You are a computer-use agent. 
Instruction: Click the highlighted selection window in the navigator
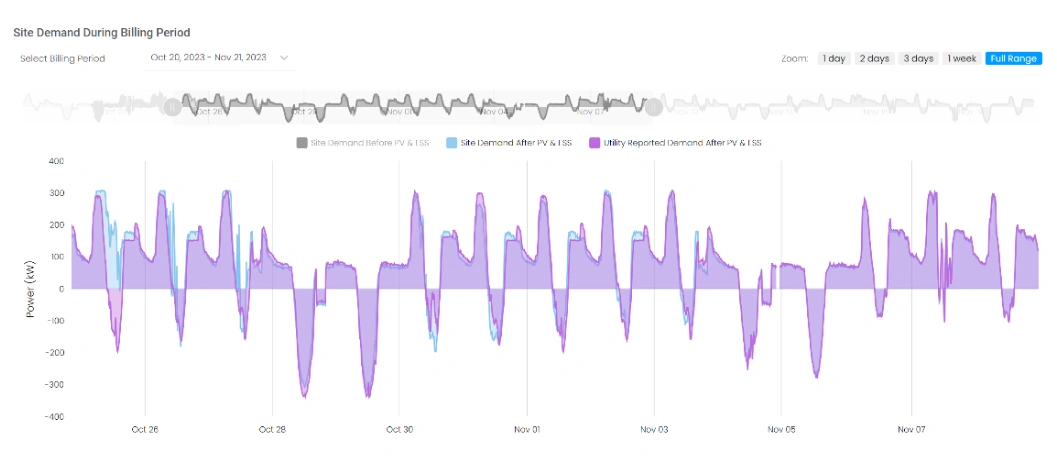pos(410,104)
